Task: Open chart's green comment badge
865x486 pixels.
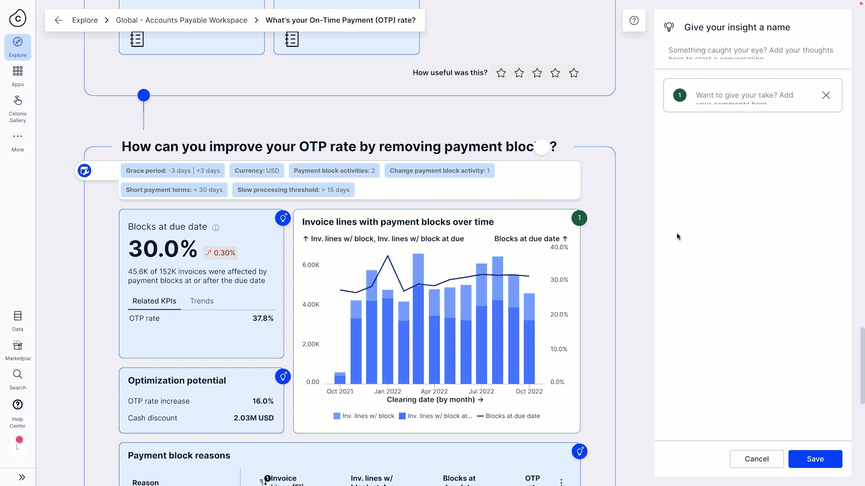Action: (579, 218)
